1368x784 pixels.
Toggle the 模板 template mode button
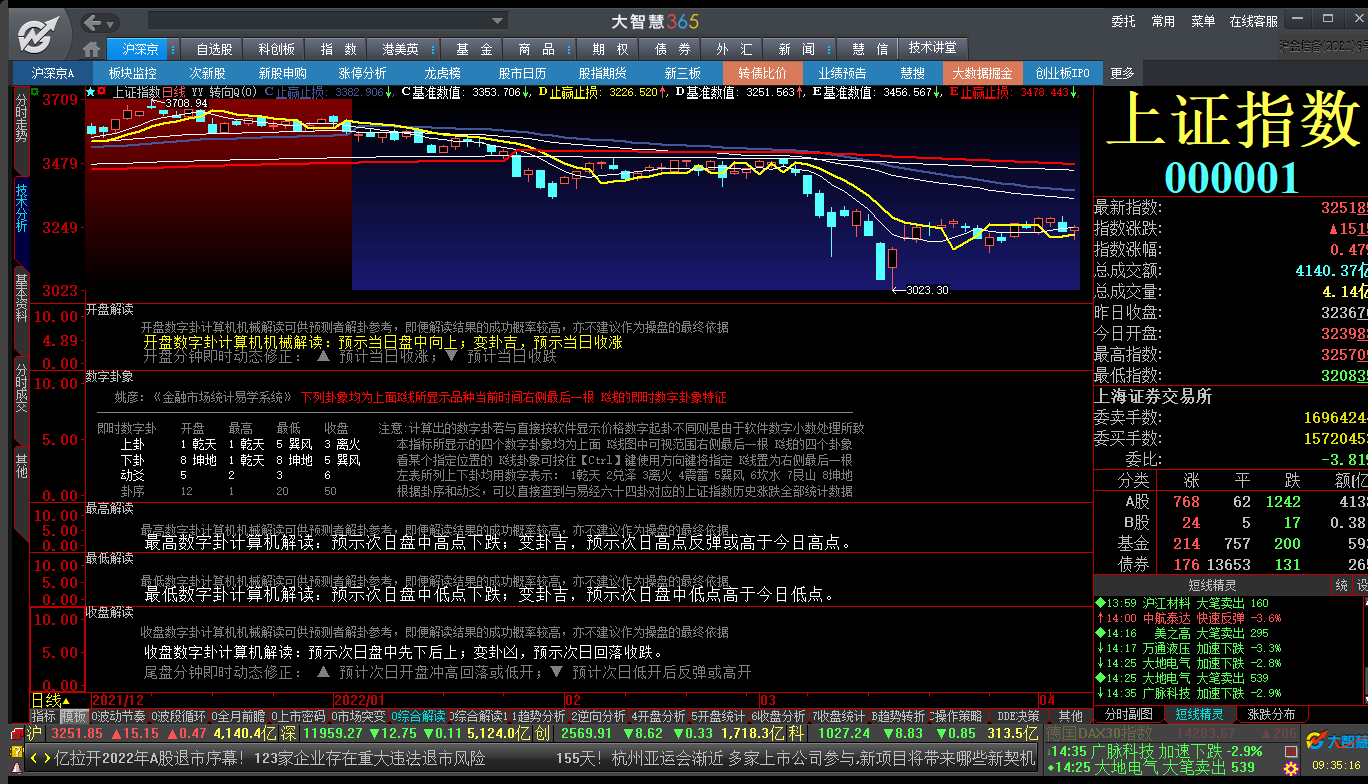(74, 716)
